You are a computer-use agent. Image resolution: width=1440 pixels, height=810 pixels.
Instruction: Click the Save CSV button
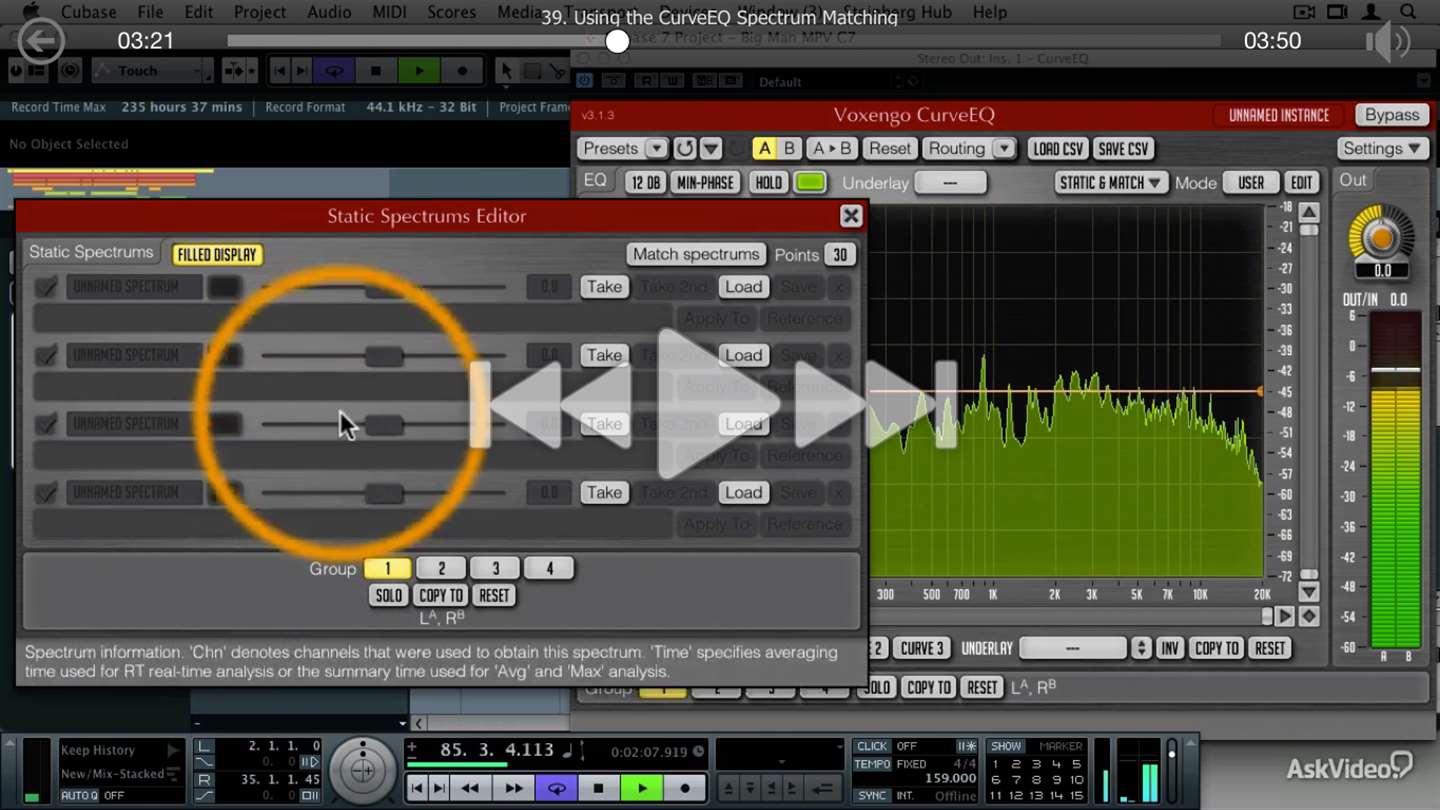point(1123,149)
